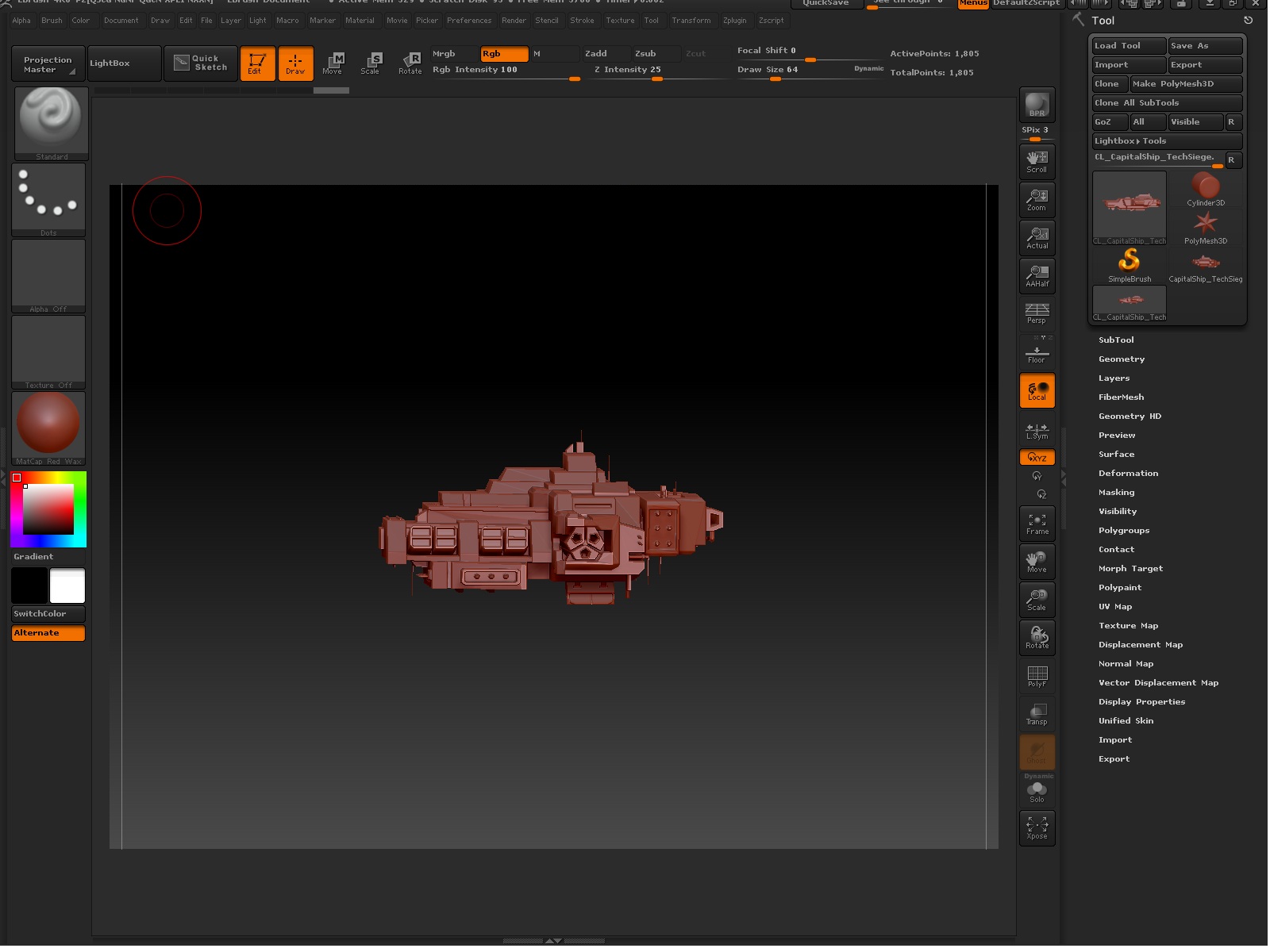This screenshot has height=952, width=1270.
Task: Adjust the Draw Size slider
Action: [810, 71]
